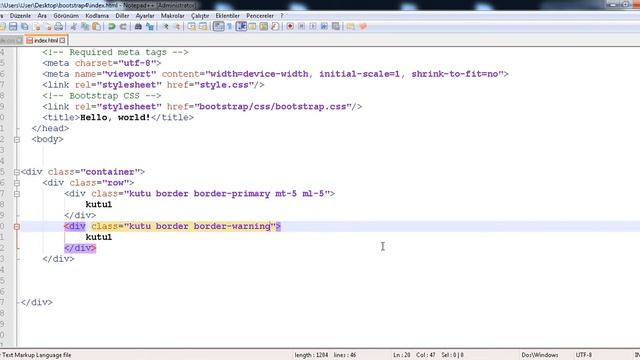Collapse the row div fold marker
The height and width of the screenshot is (360, 640).
pyautogui.click(x=17, y=183)
